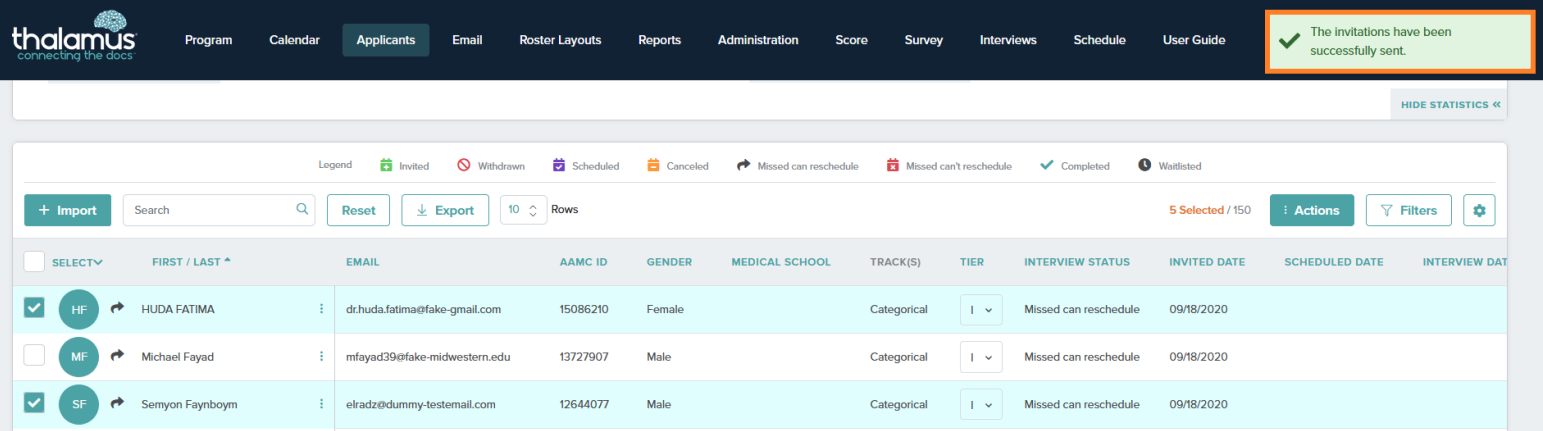The width and height of the screenshot is (1543, 431).
Task: Click the SF avatar for Semyon Faynboym
Action: [79, 404]
